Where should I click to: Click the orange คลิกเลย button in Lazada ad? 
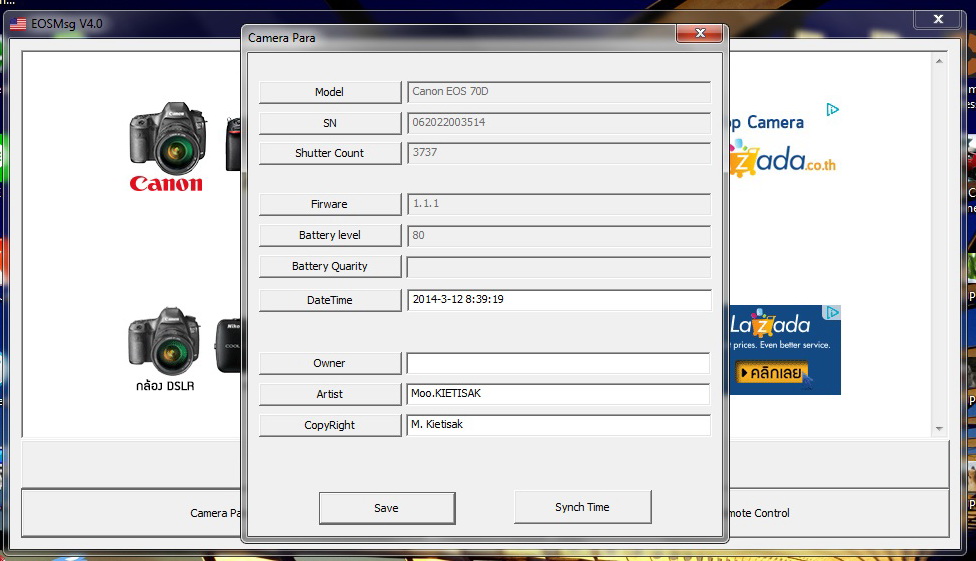(x=771, y=373)
